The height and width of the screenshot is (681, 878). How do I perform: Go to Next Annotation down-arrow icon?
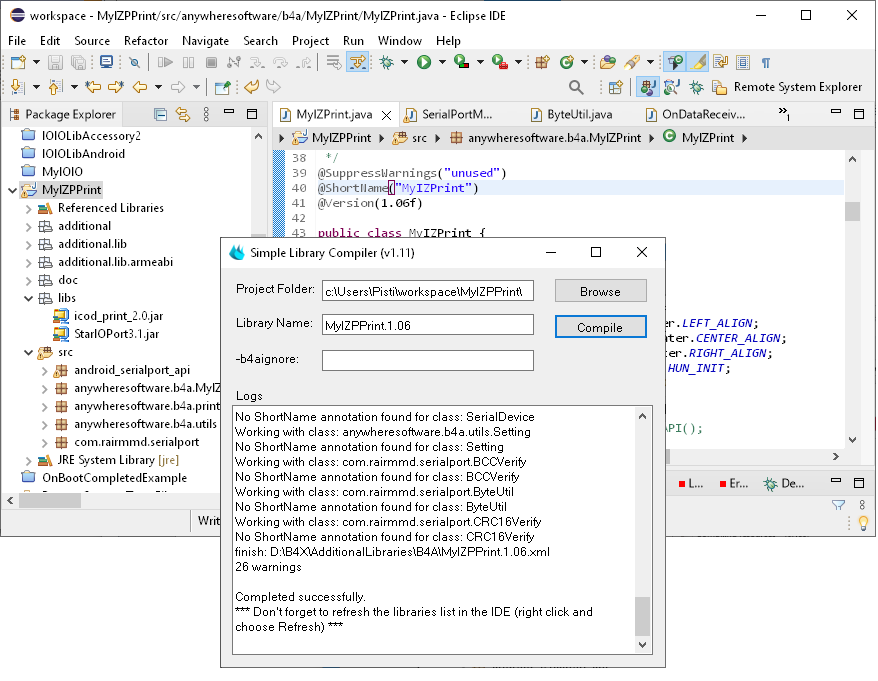pos(18,87)
